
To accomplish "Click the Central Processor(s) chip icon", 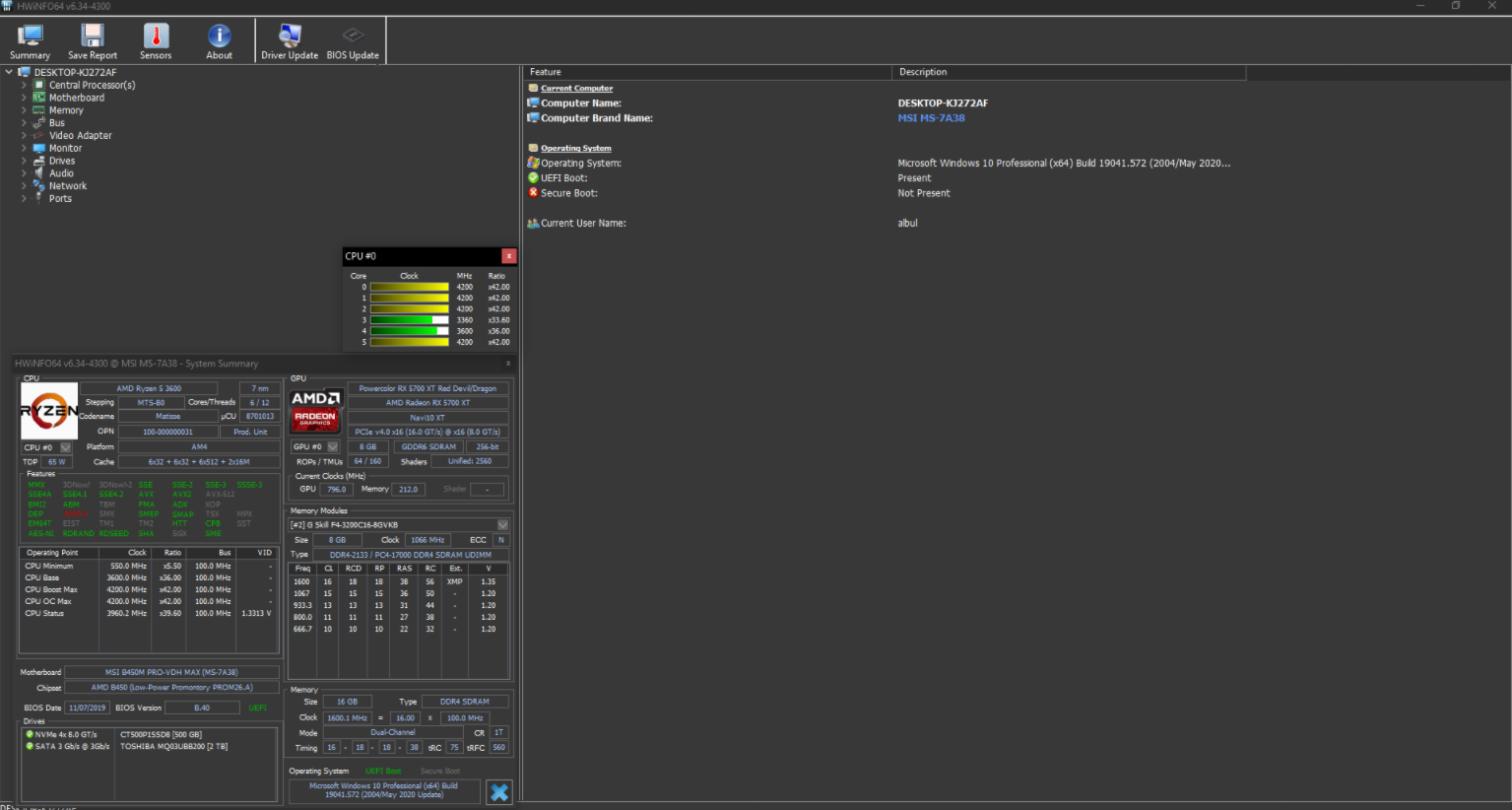I will [39, 85].
